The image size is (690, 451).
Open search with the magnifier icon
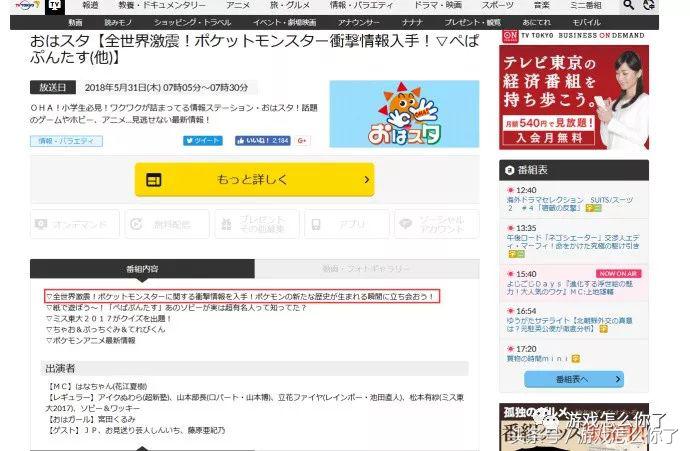click(x=629, y=5)
